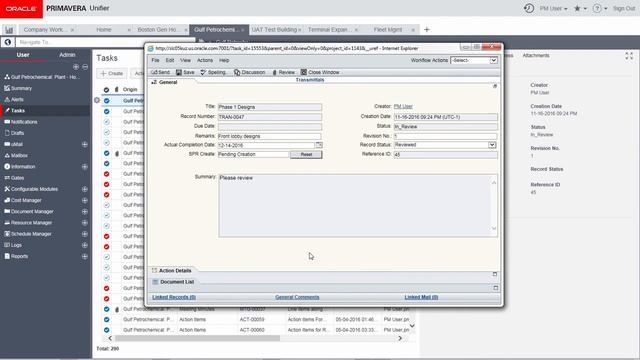Open the calendar picker for Actual Completion Date
The width and height of the screenshot is (640, 360).
(319, 145)
